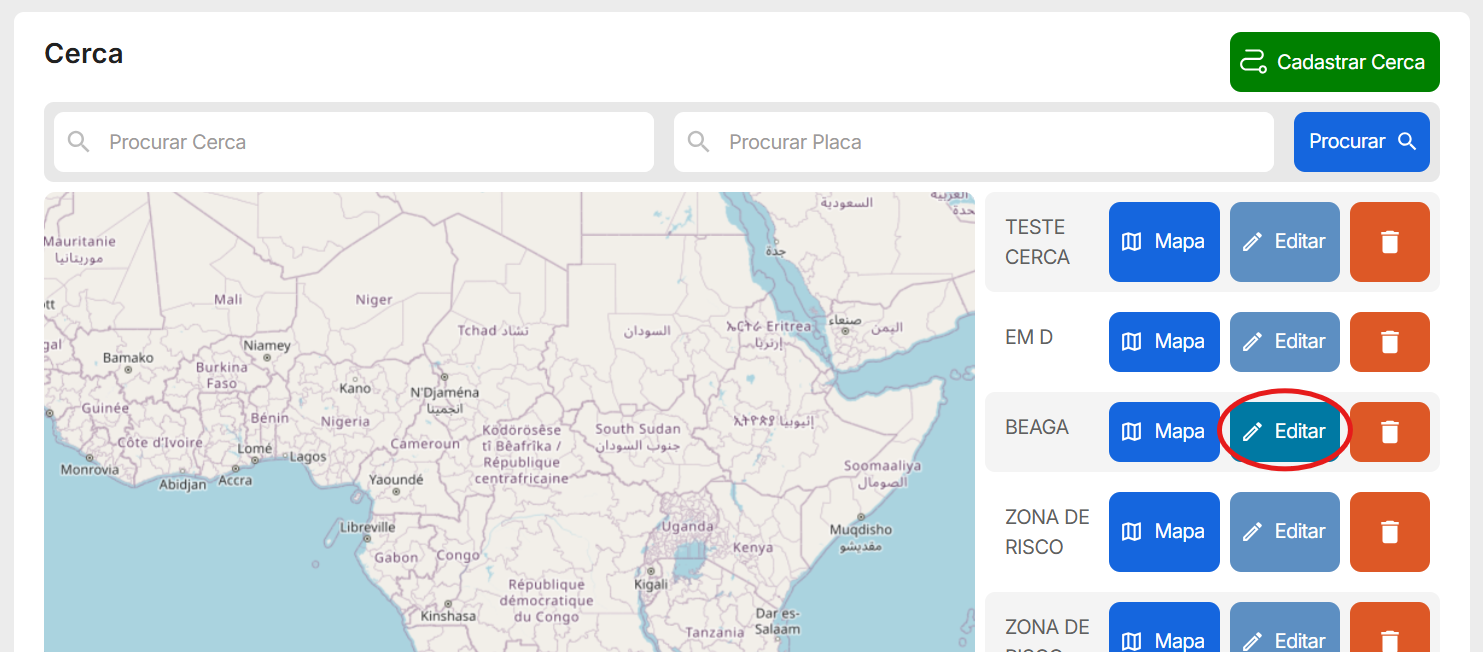Click the magnifier icon in Procurar Cerca
1483x652 pixels.
79,142
